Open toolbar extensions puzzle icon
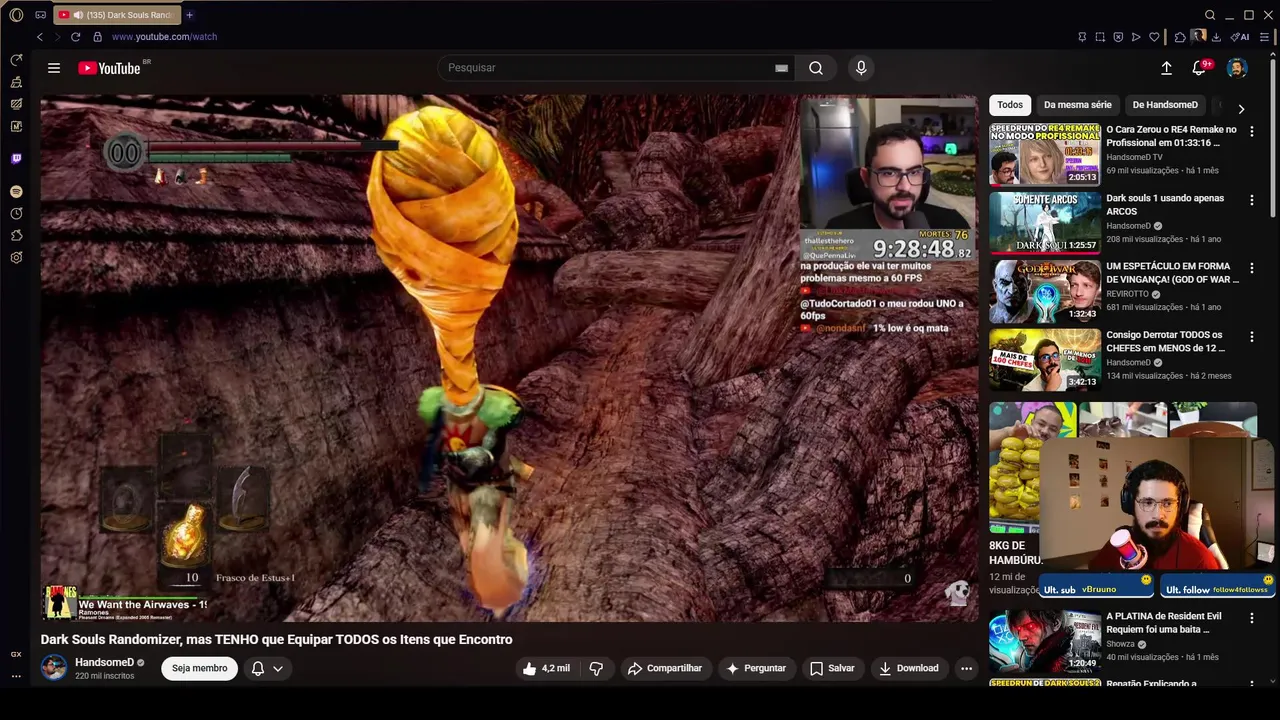Screen dimensions: 1280x720 click(x=1180, y=37)
